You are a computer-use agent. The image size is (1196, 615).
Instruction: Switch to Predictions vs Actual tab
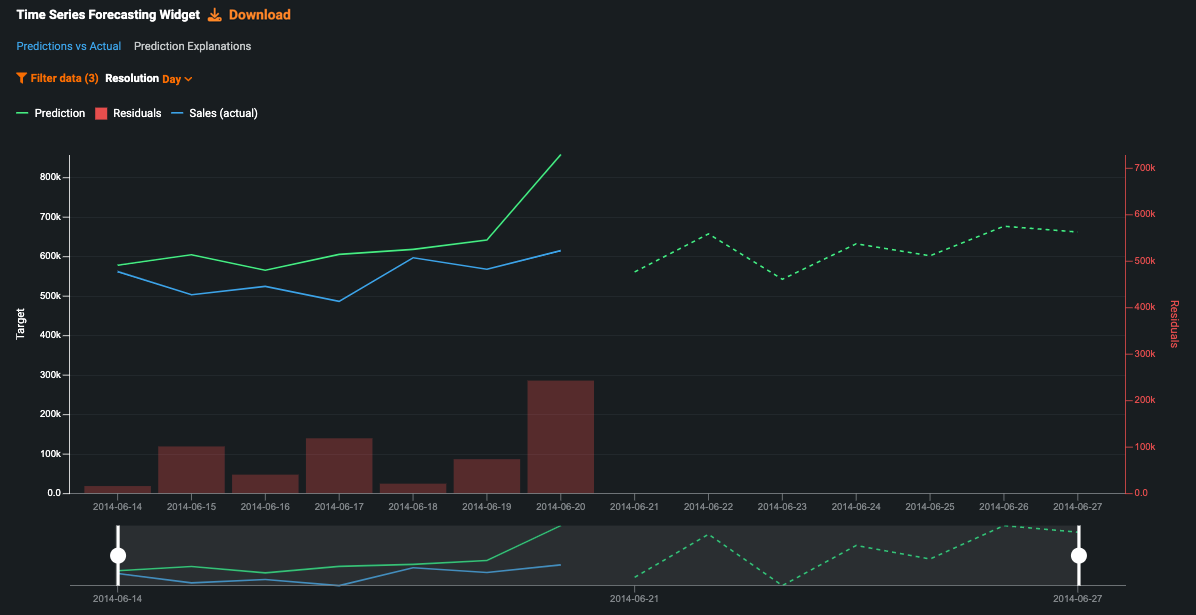click(x=69, y=46)
